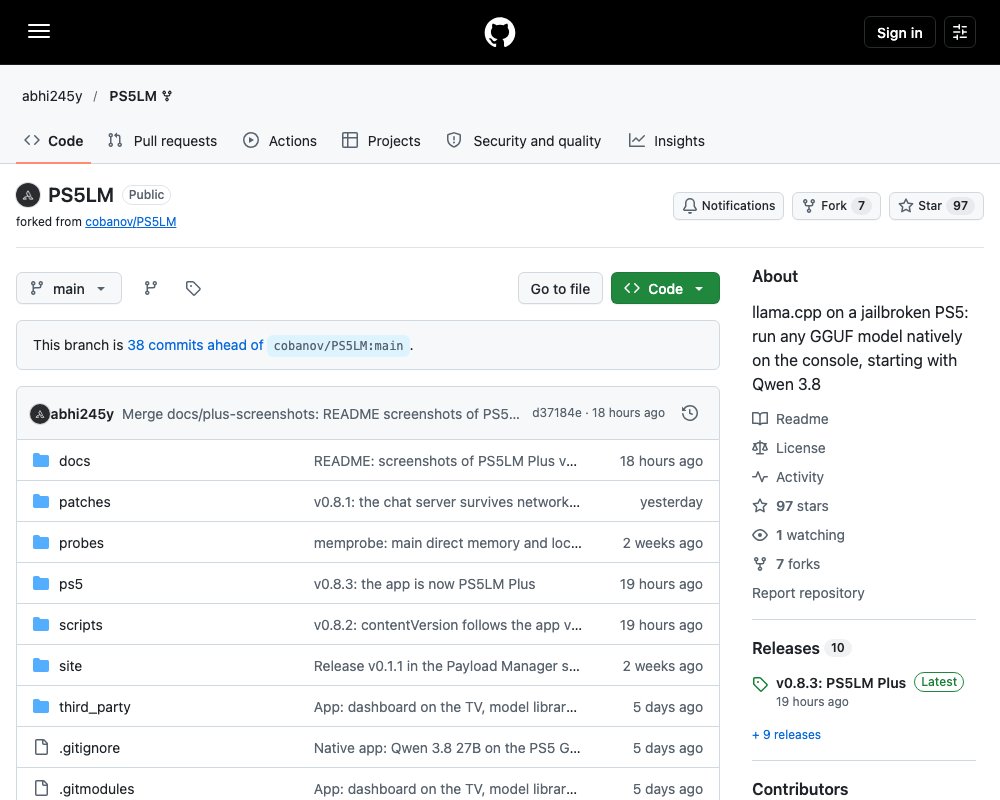
Task: Open the Pull requests tab
Action: pos(163,141)
